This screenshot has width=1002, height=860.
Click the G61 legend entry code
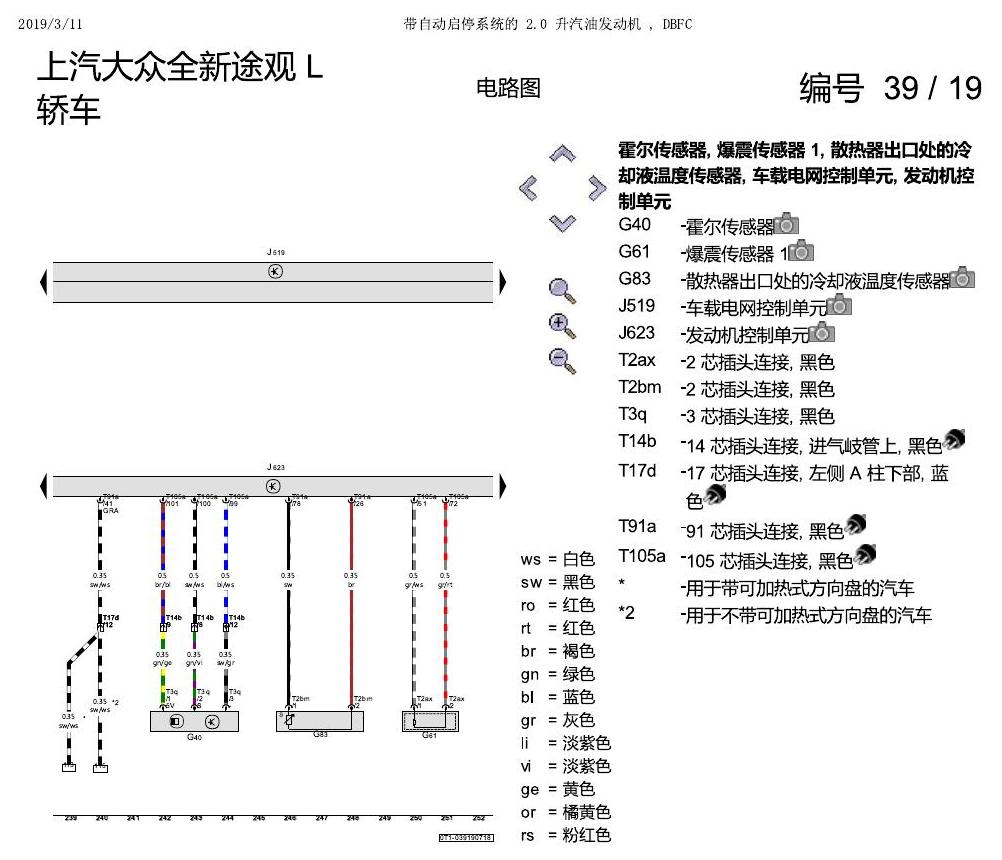(634, 252)
